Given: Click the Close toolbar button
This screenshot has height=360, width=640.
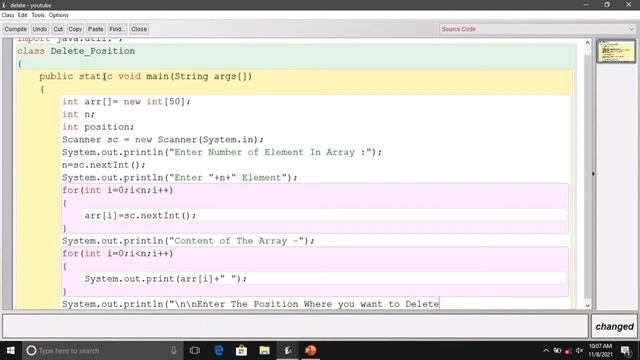Looking at the screenshot, I should coord(139,29).
